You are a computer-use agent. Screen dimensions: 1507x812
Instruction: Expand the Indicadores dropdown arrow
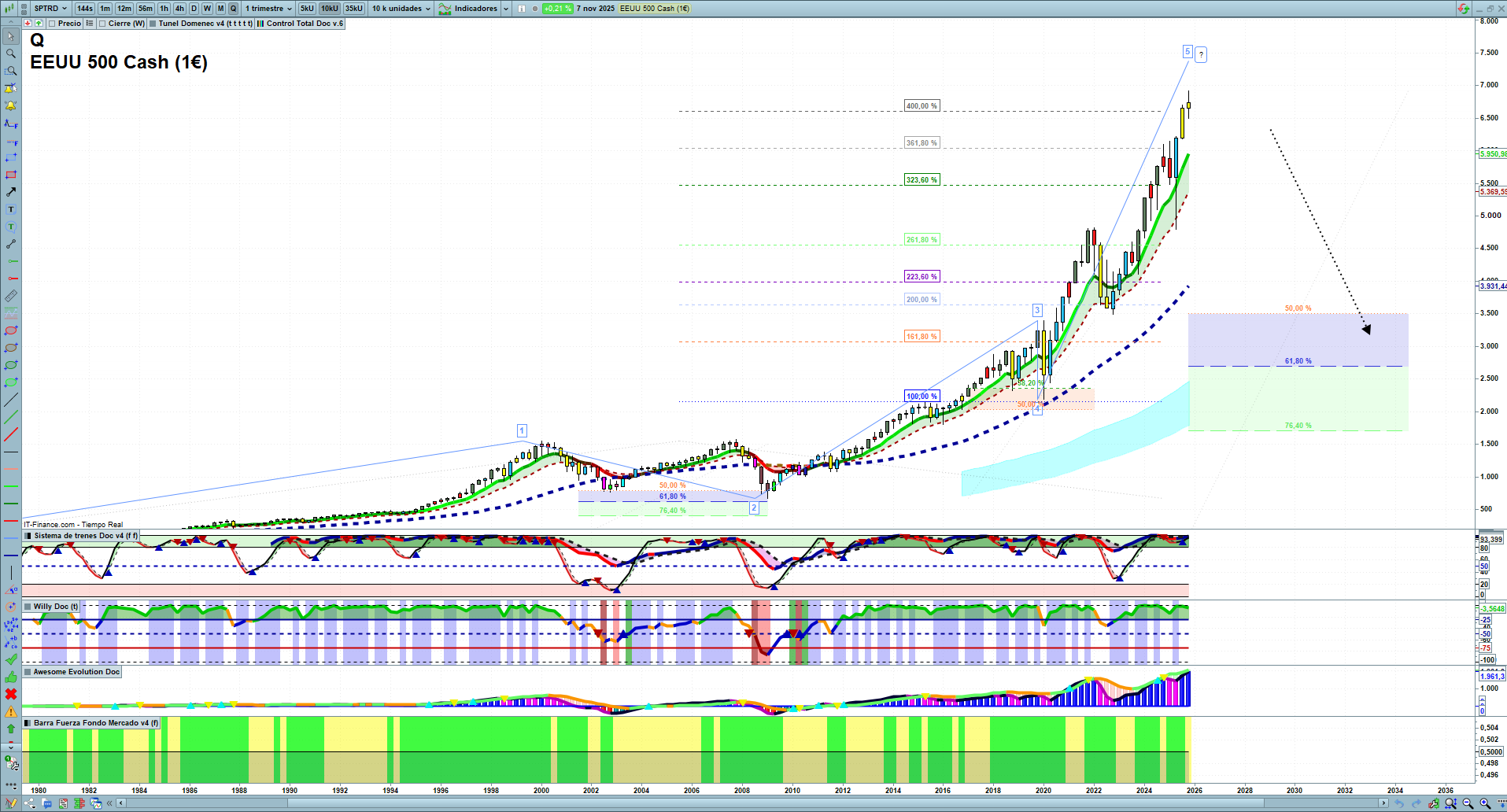[505, 9]
